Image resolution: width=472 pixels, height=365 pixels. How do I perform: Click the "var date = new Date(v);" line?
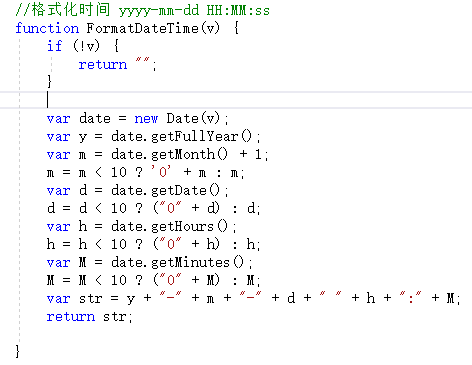coord(137,118)
